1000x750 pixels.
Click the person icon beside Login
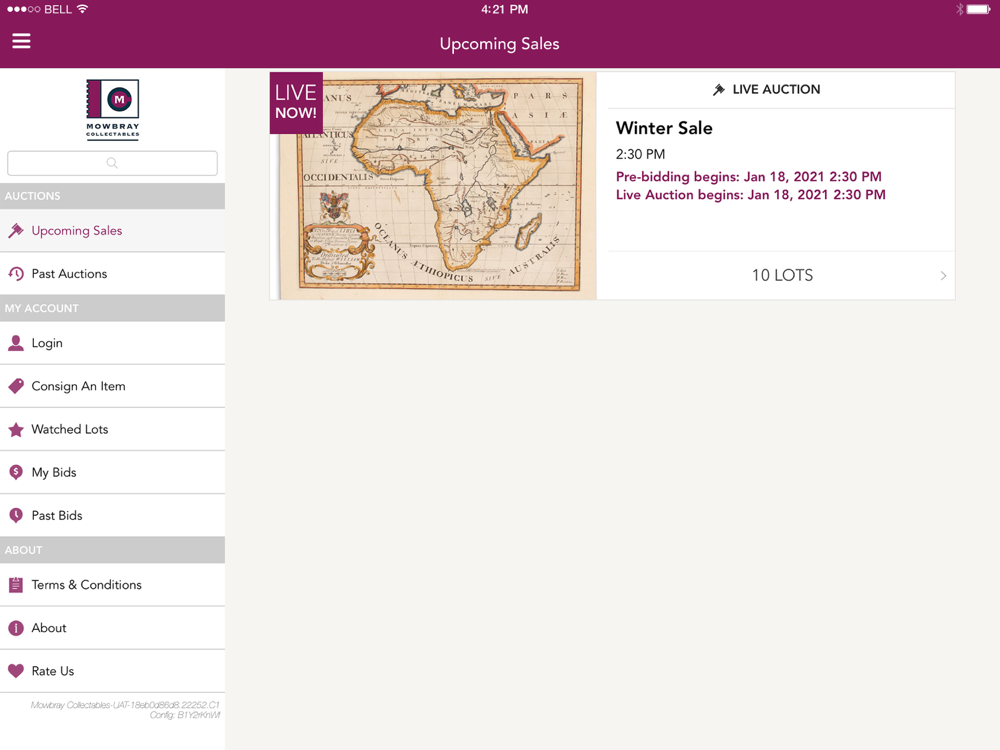coord(16,343)
